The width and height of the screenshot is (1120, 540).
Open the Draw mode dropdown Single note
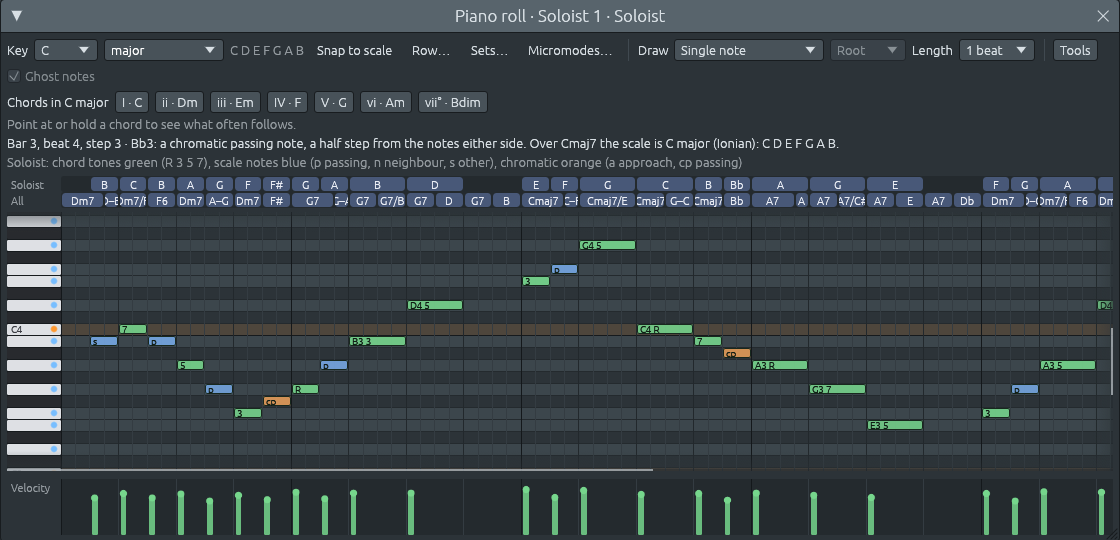(x=749, y=50)
